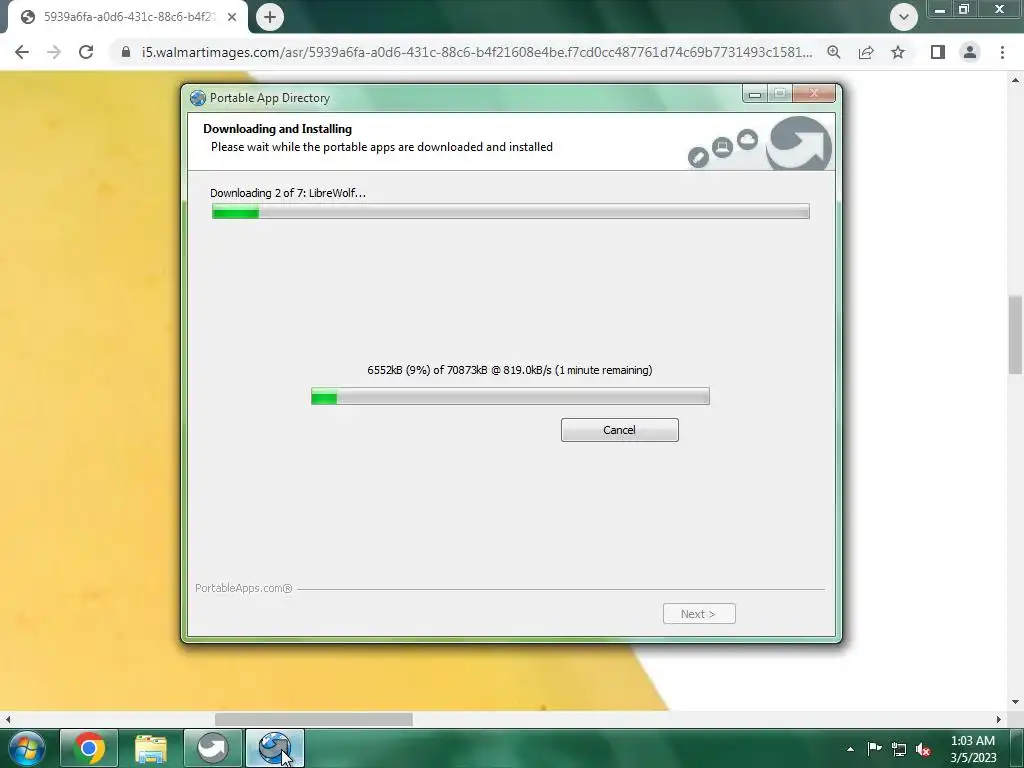This screenshot has height=768, width=1024.
Task: Click the disabled Next button
Action: (x=699, y=614)
